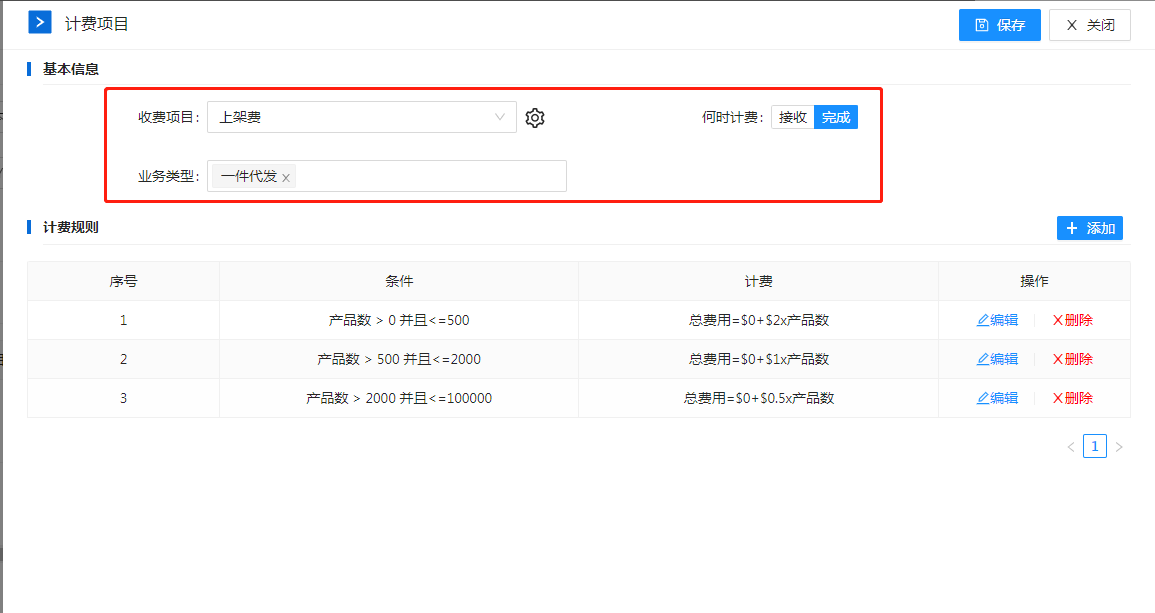1155x613 pixels.
Task: Go to next page arrow in pagination
Action: pyautogui.click(x=1119, y=447)
